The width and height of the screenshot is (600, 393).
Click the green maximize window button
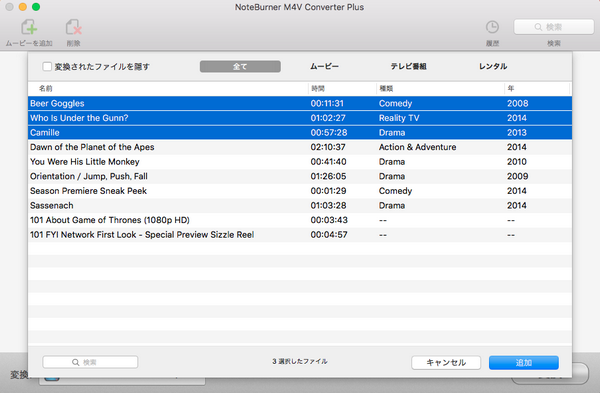36,7
